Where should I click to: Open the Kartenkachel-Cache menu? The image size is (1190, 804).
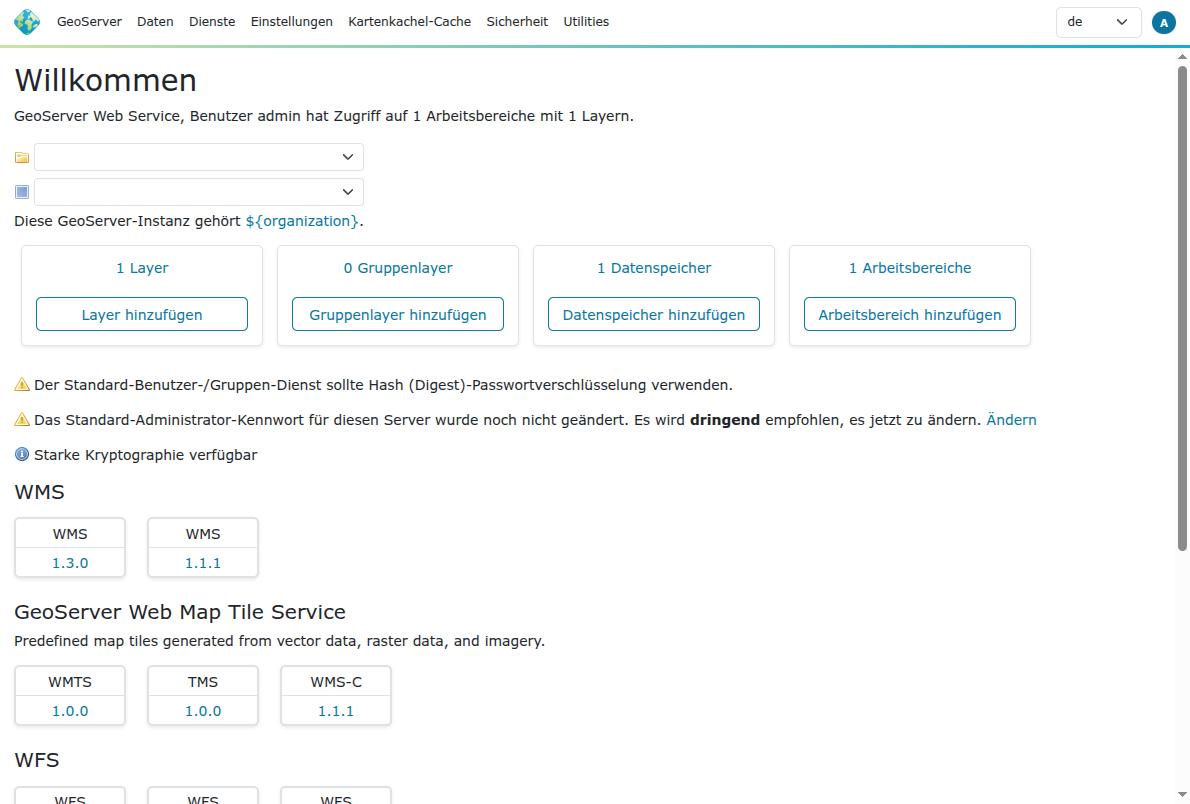click(409, 21)
